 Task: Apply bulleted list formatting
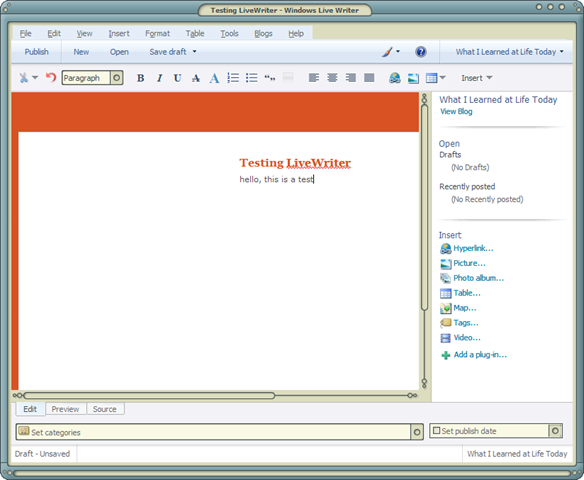click(252, 78)
